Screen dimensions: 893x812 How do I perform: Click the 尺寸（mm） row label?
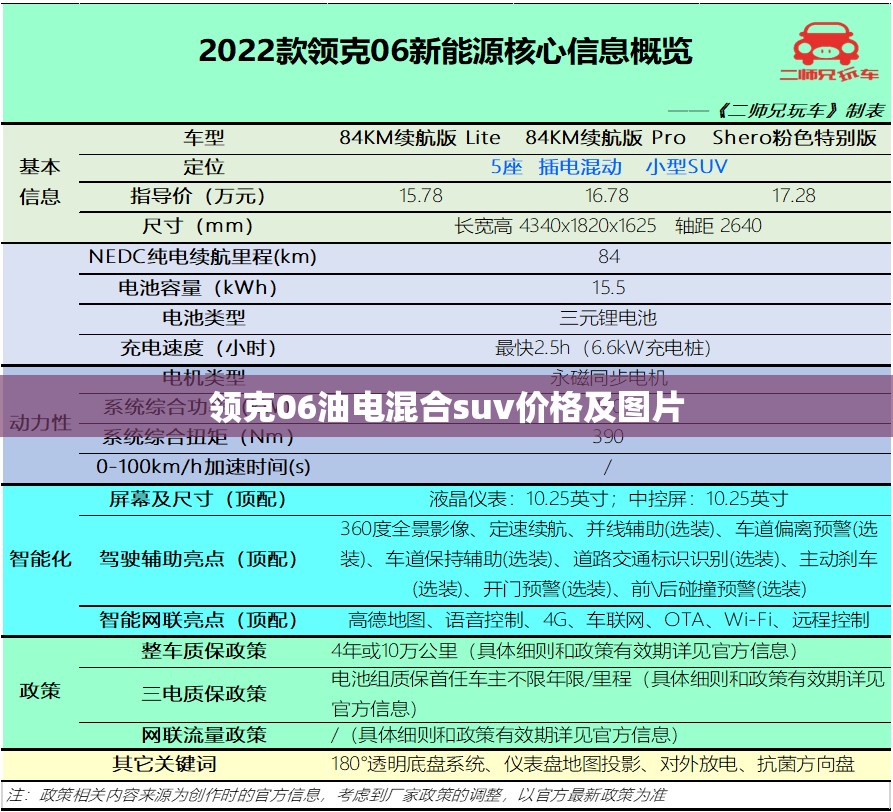[198, 226]
